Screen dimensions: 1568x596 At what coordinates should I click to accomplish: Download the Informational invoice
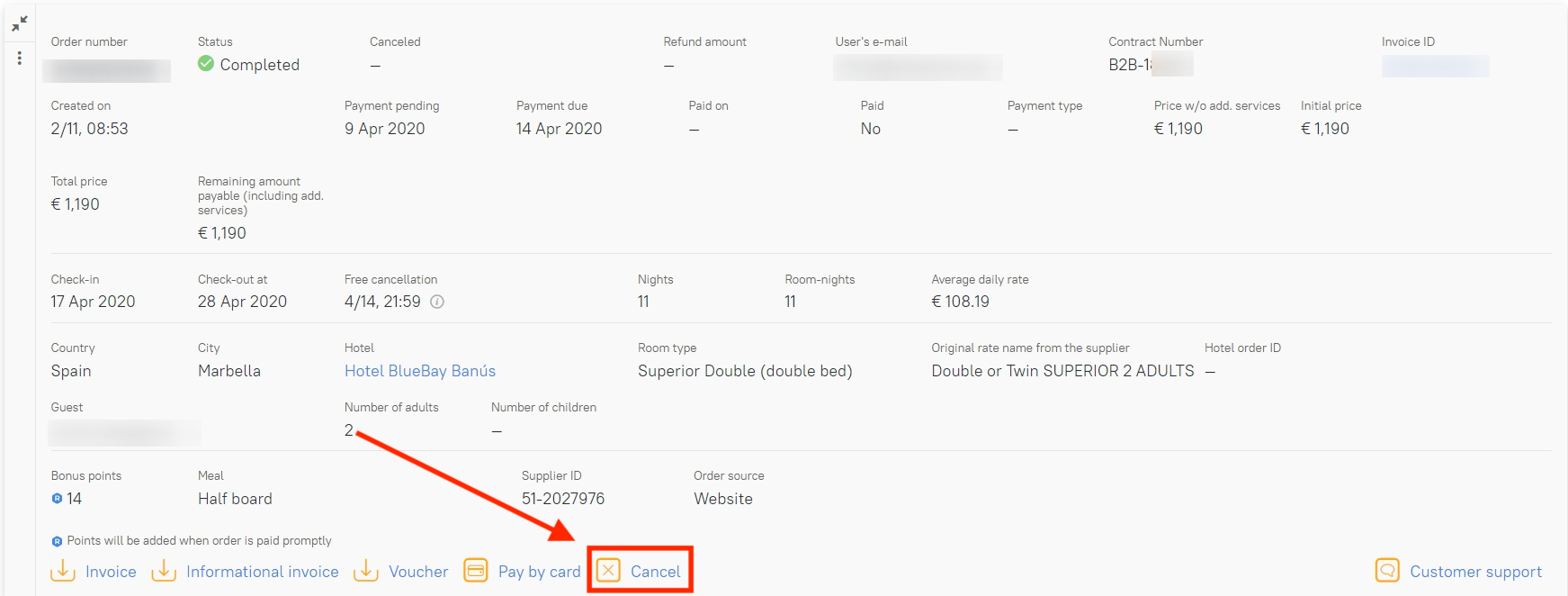262,572
